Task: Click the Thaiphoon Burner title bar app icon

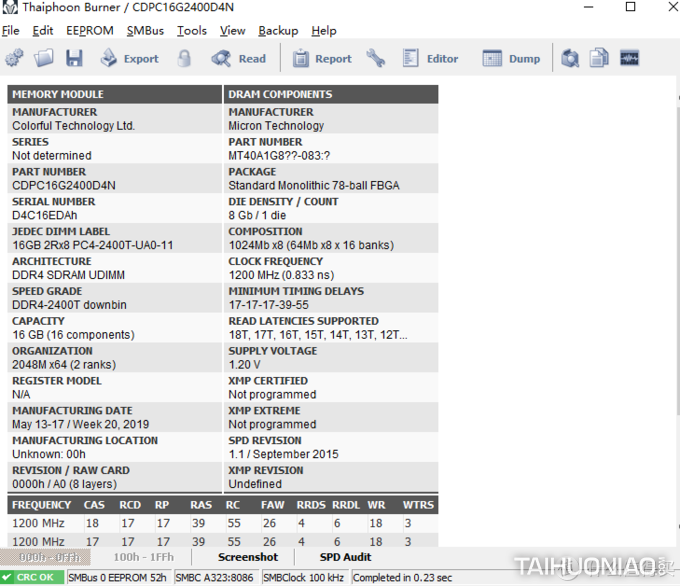Action: [10, 7]
